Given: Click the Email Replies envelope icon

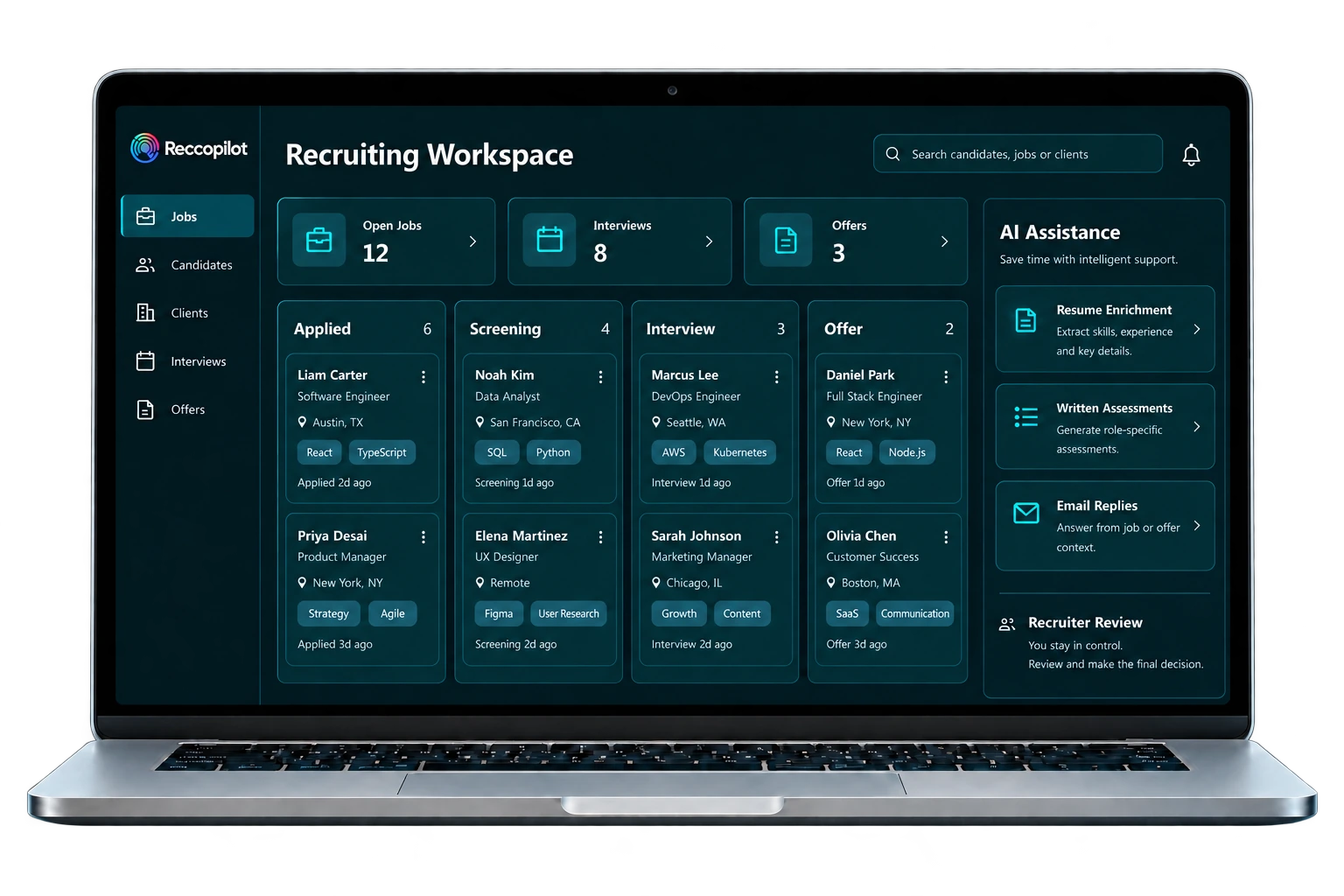Looking at the screenshot, I should [x=1025, y=513].
